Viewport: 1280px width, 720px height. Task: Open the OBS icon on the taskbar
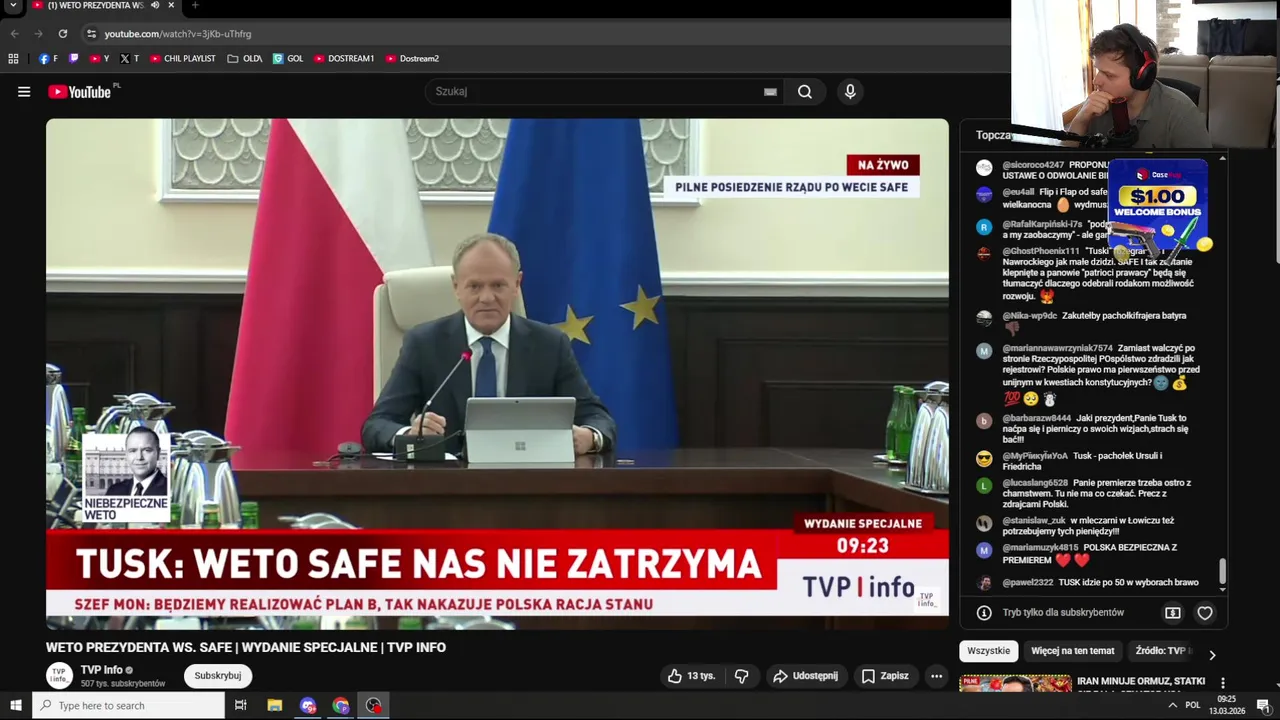374,706
